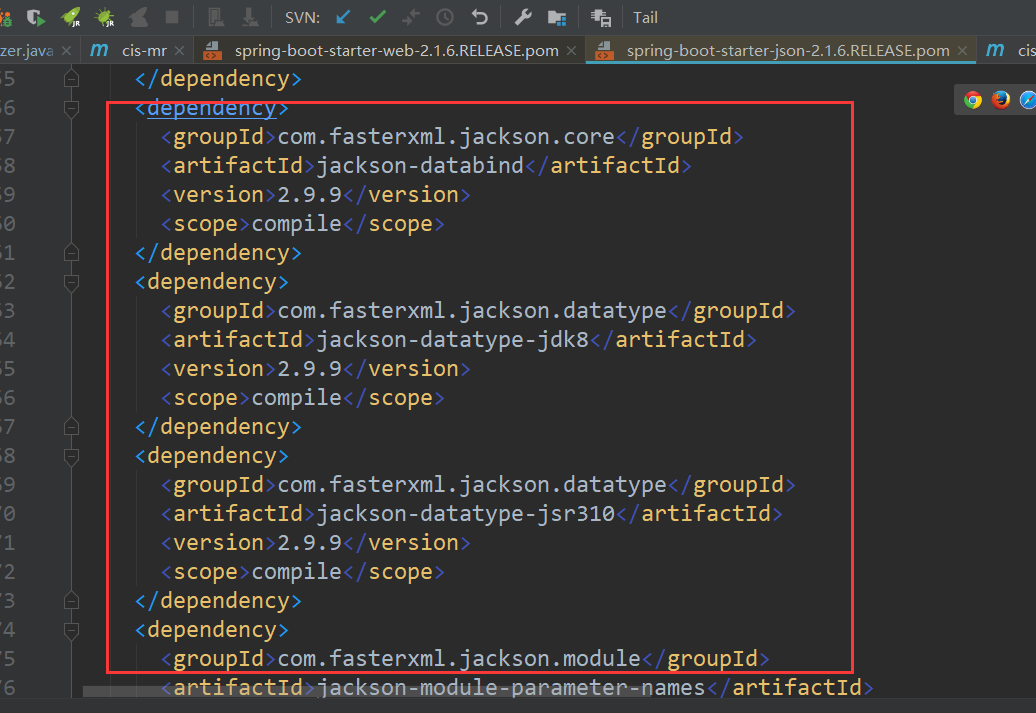Collapse the code fold at line 51
The height and width of the screenshot is (713, 1036).
(70, 252)
